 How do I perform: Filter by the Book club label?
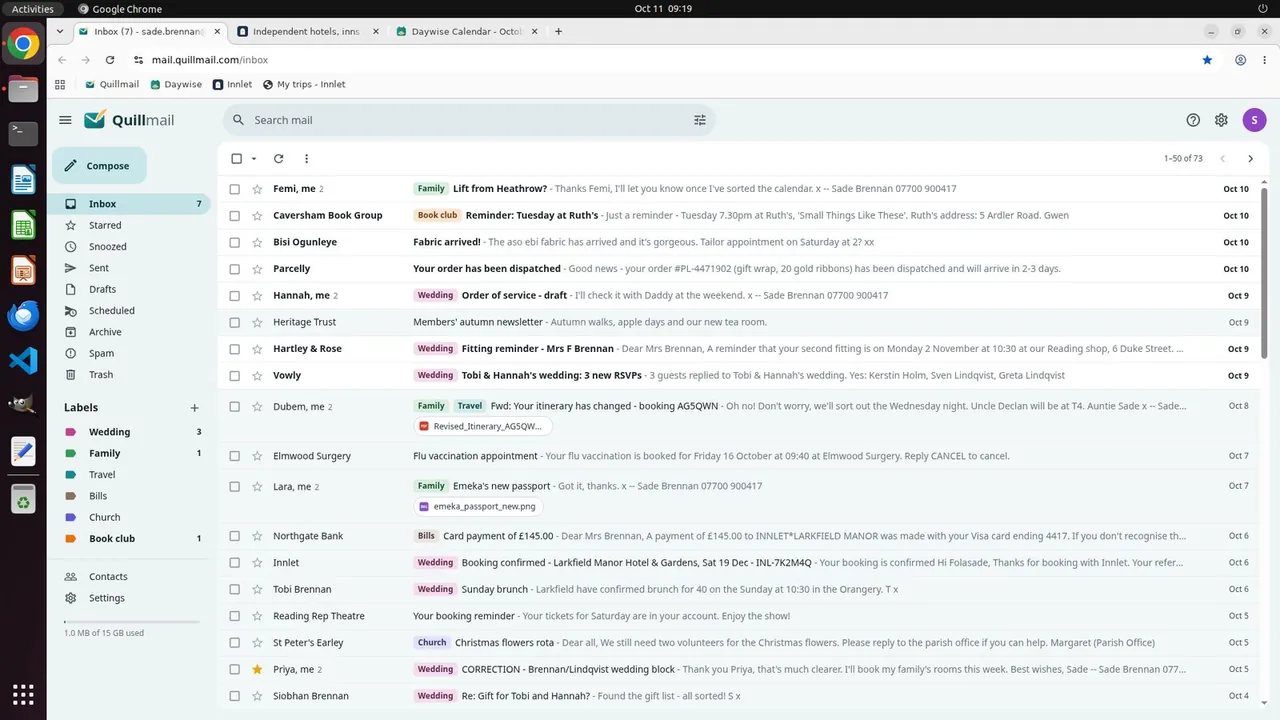[130, 538]
